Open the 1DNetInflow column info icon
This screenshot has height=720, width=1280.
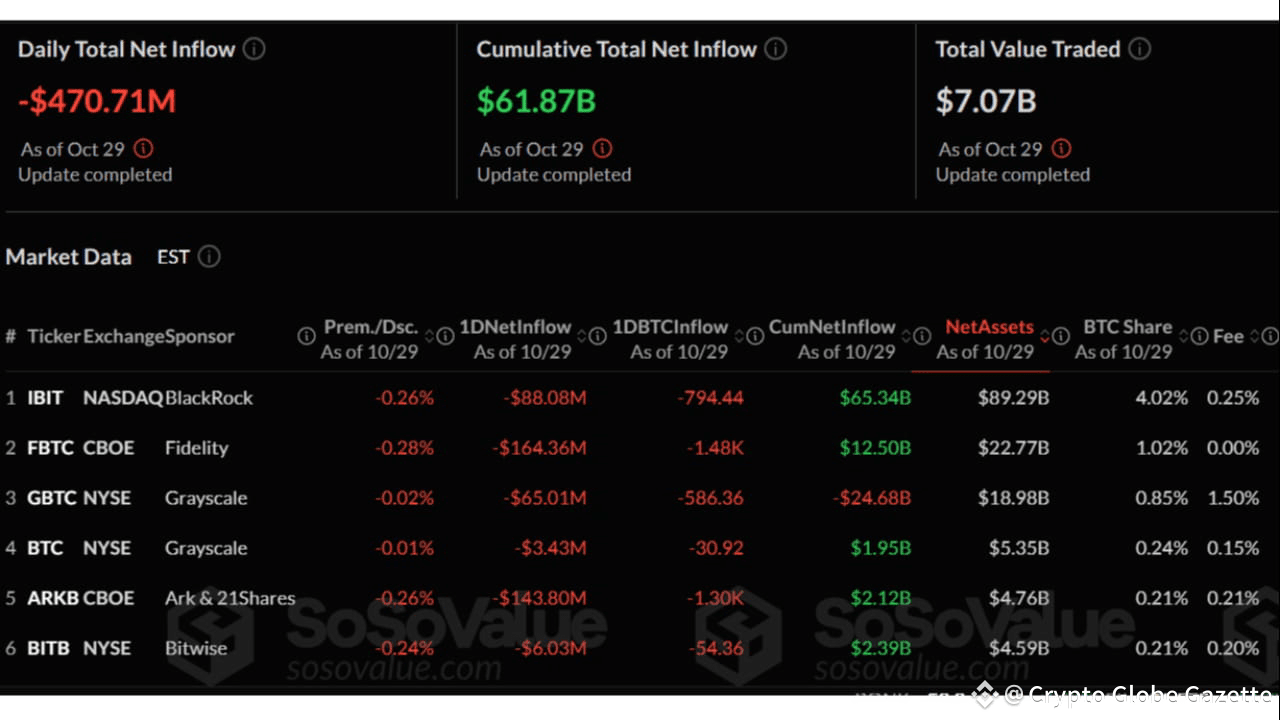point(597,337)
